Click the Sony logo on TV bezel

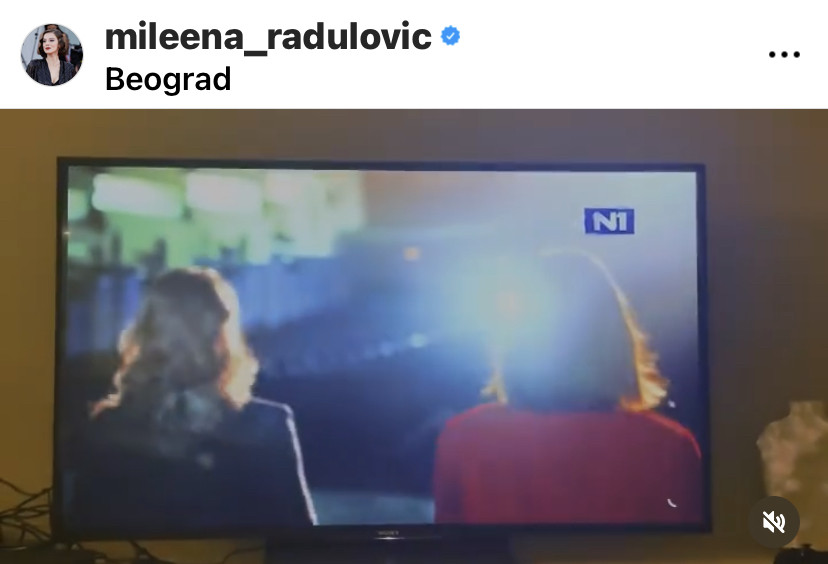point(388,533)
